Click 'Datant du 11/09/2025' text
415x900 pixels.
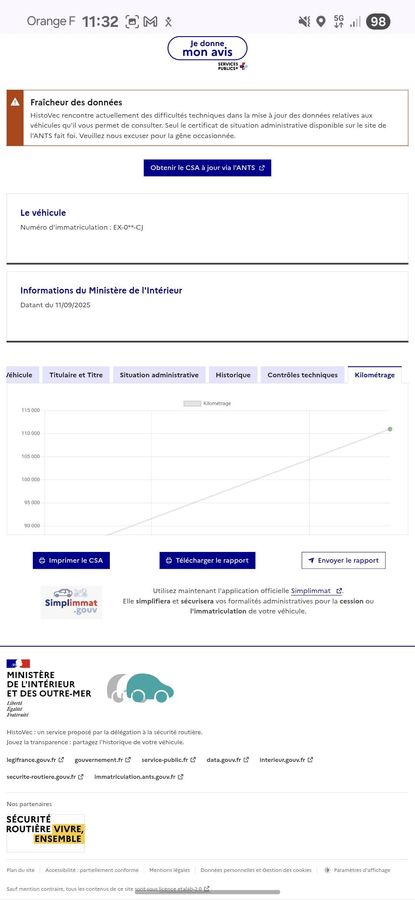pos(55,305)
